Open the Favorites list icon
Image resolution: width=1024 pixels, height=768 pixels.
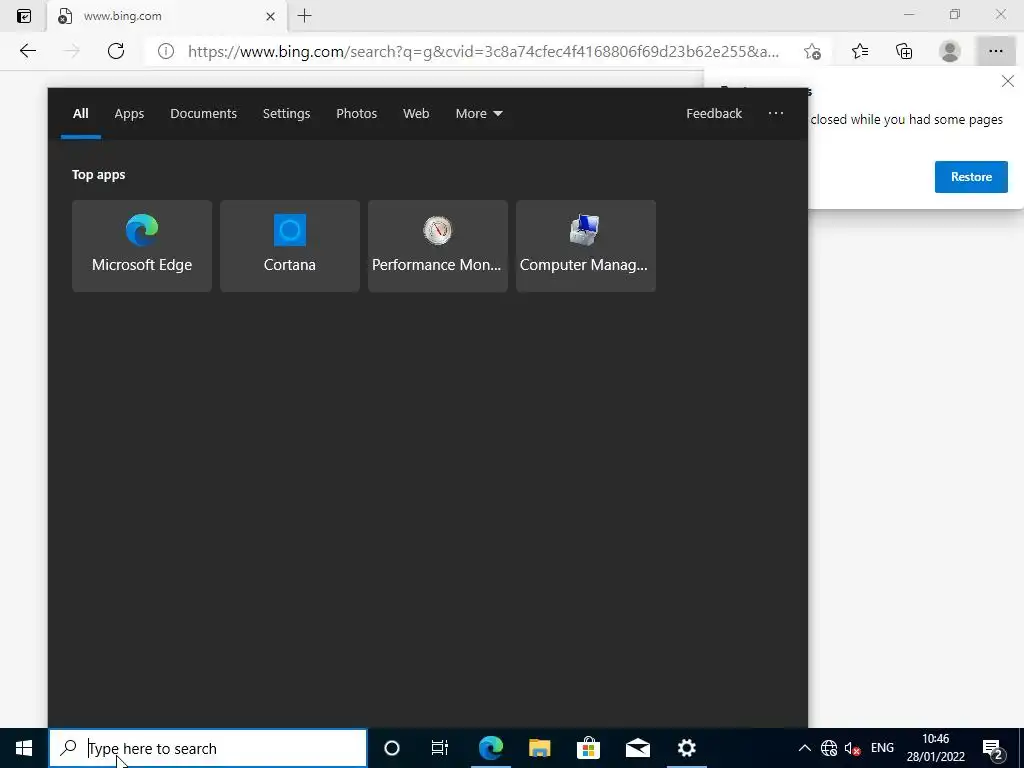tap(859, 51)
